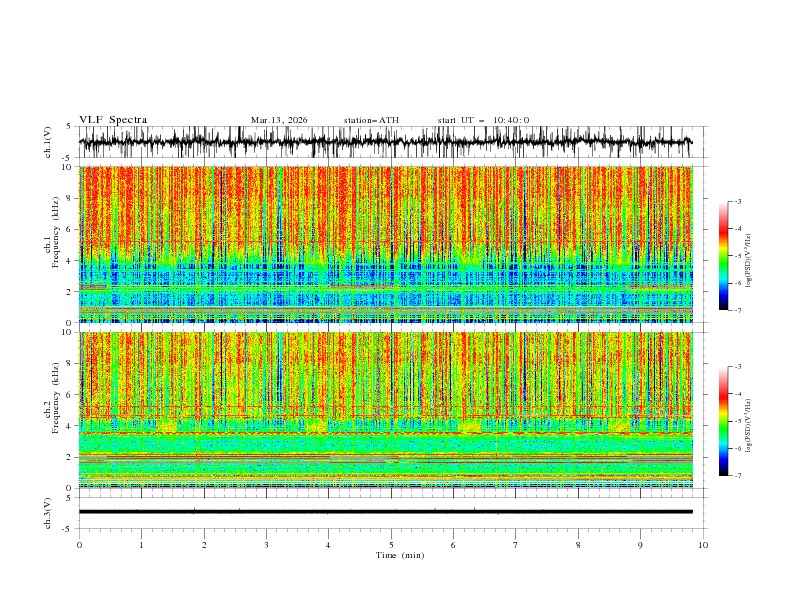
Task: Click the time axis tick label '1'
Action: pos(141,545)
